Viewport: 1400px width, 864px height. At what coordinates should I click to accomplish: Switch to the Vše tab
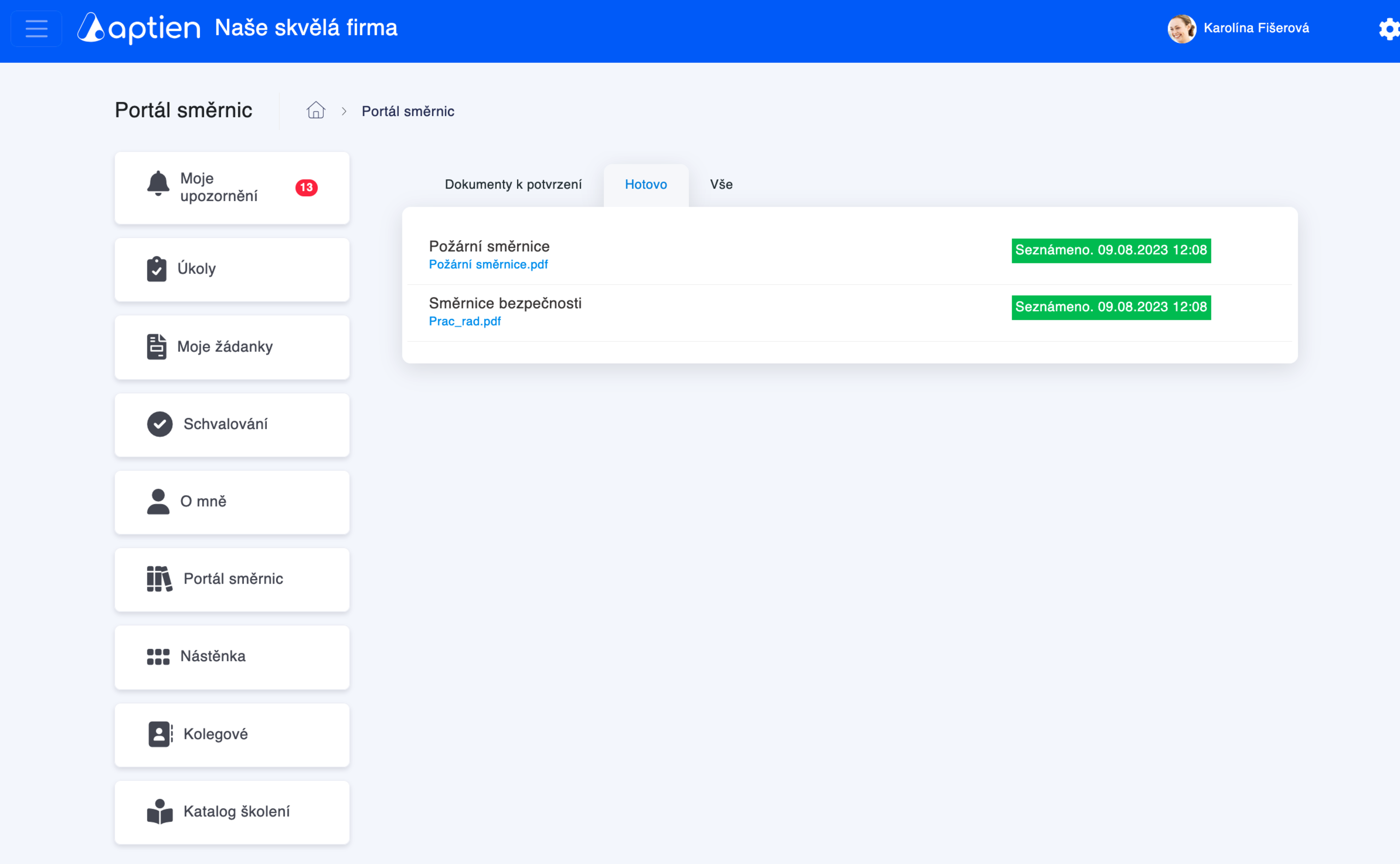tap(721, 185)
